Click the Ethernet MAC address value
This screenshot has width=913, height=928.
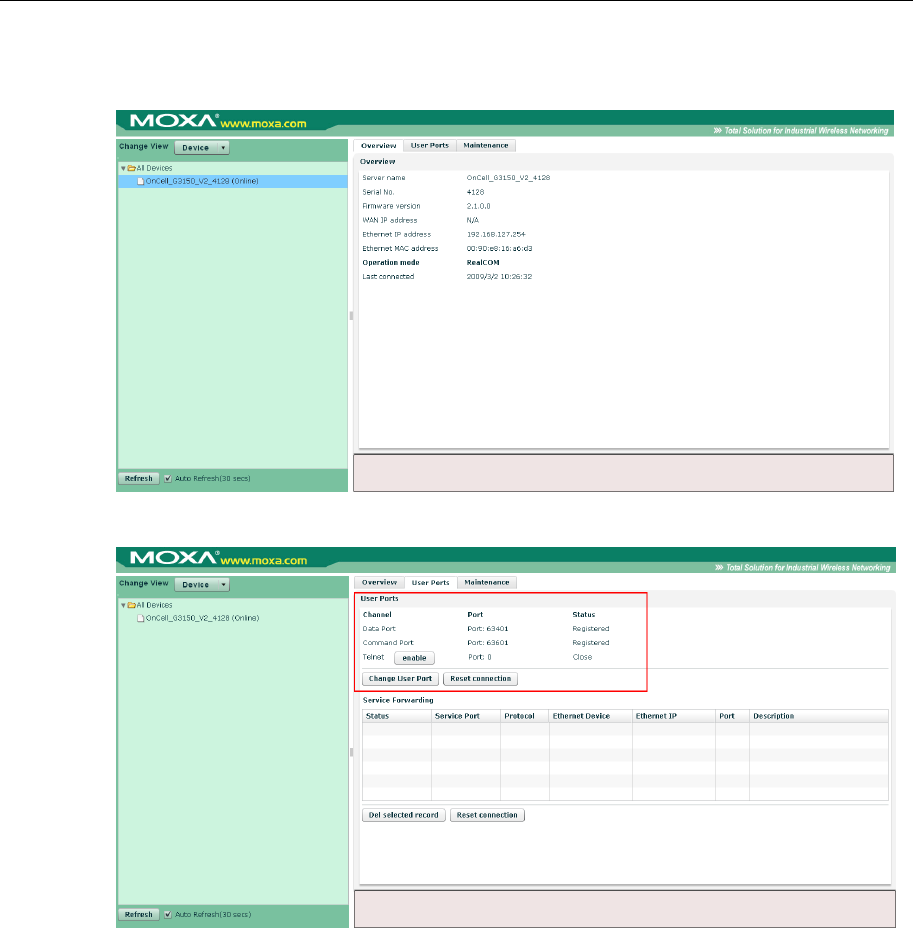click(x=499, y=249)
